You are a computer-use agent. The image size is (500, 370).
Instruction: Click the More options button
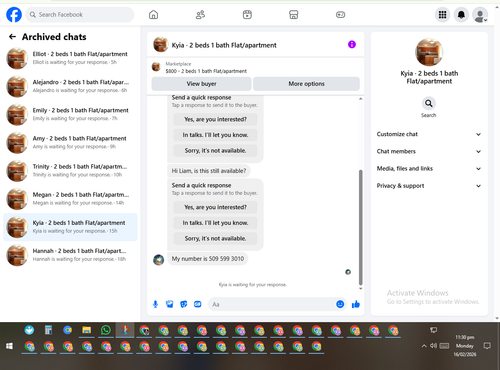tap(306, 84)
